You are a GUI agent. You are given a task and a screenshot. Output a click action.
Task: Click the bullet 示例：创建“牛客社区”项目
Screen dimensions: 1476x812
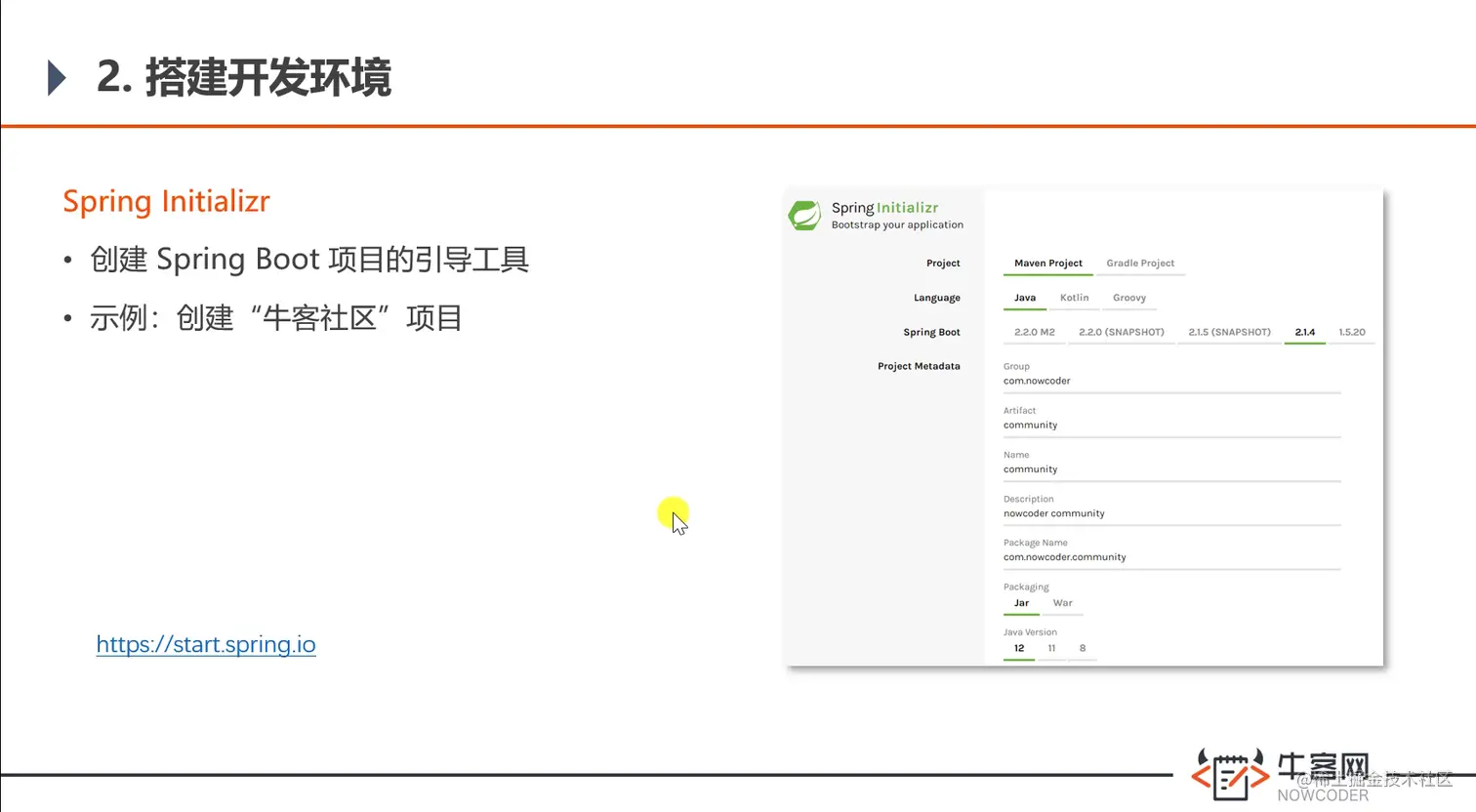276,318
